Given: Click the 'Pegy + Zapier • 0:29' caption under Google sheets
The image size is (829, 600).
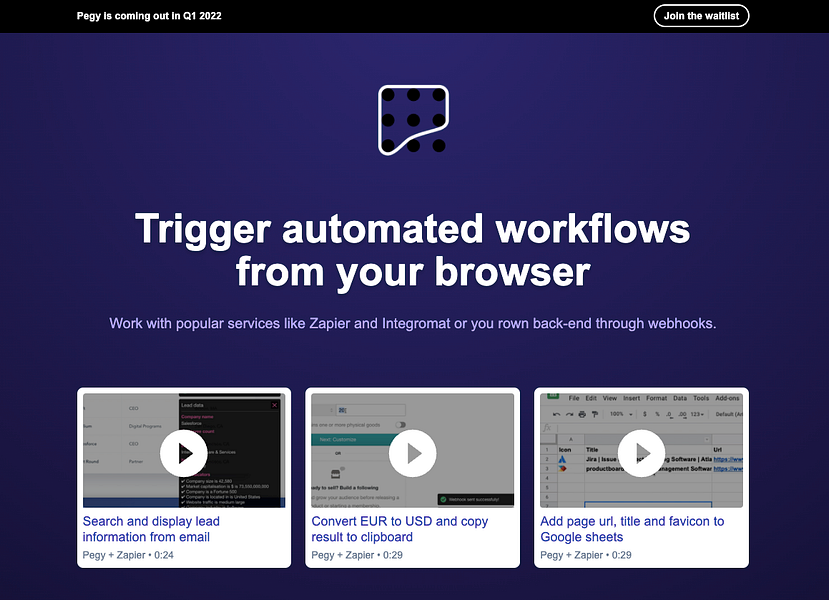Looking at the screenshot, I should (x=586, y=555).
